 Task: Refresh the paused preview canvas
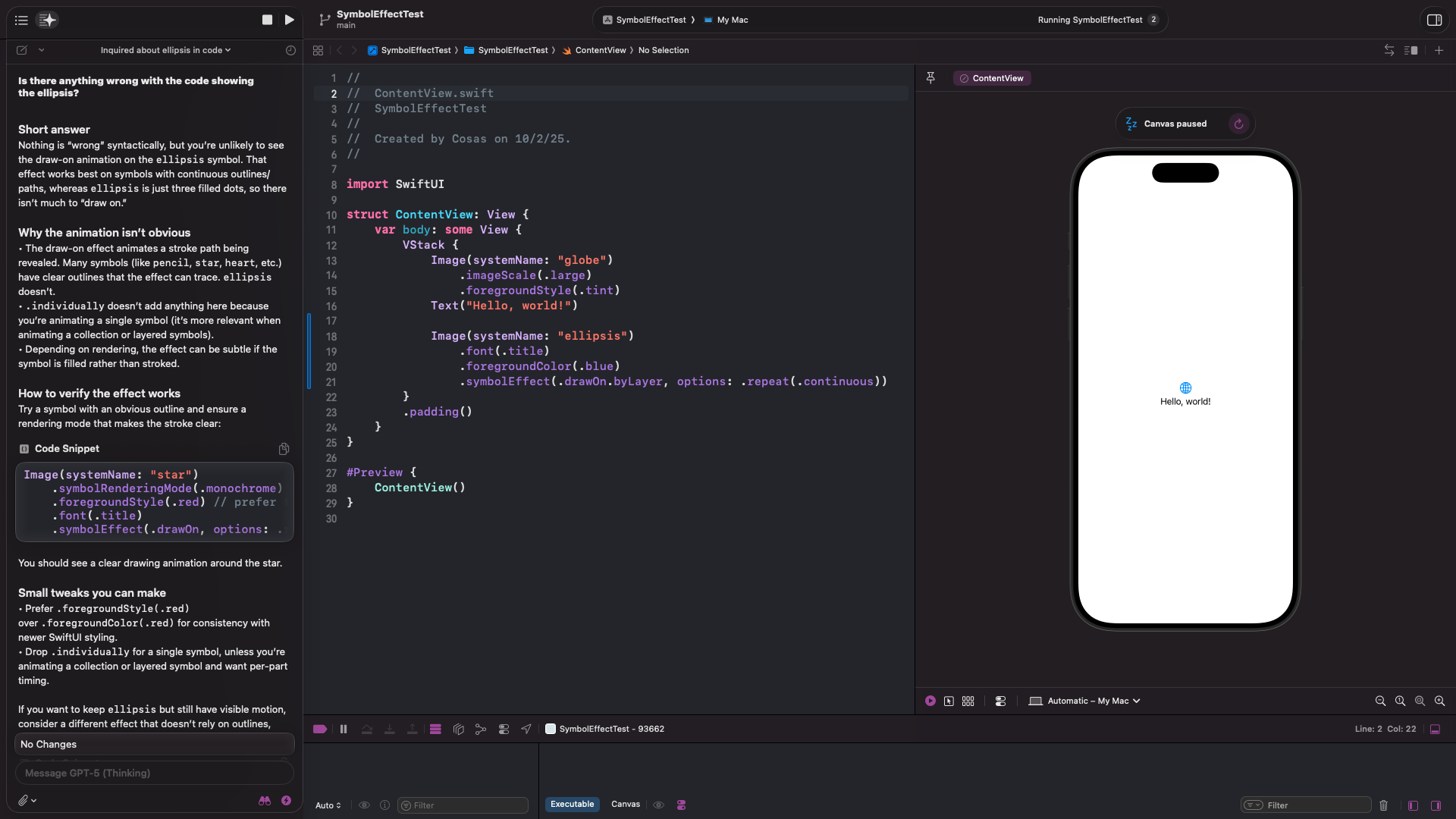coord(1238,124)
